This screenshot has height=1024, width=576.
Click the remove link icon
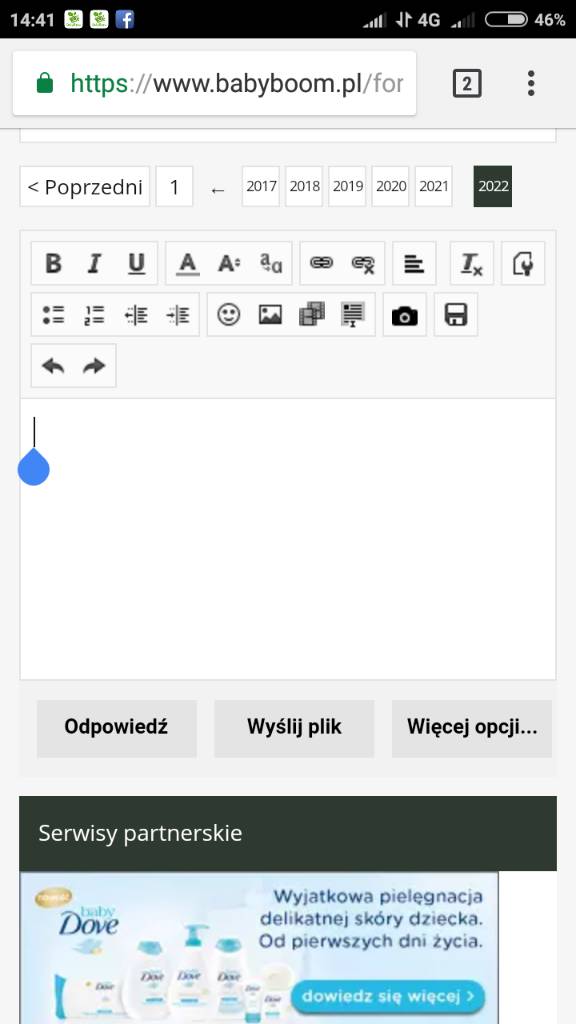[363, 264]
